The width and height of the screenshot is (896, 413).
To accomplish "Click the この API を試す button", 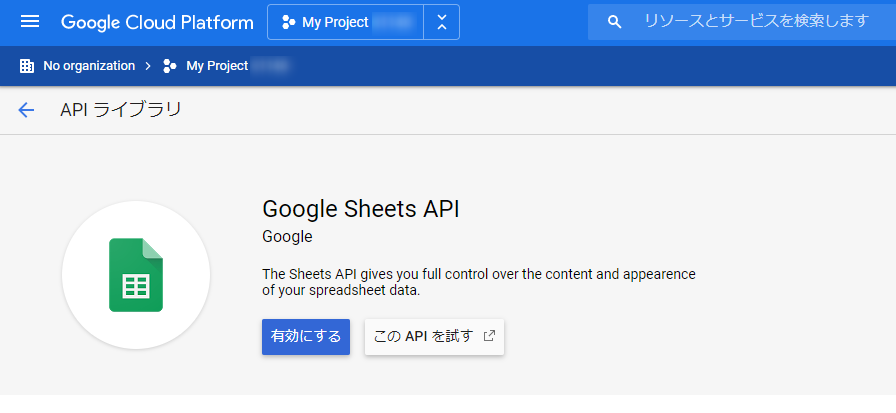I will [424, 337].
